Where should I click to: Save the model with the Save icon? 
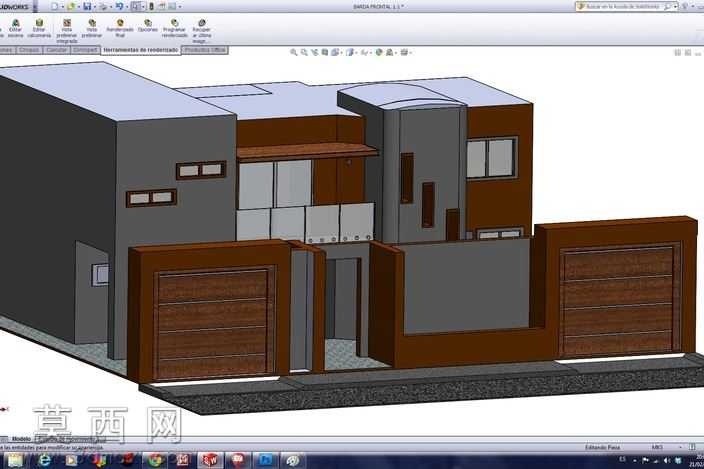[x=87, y=6]
